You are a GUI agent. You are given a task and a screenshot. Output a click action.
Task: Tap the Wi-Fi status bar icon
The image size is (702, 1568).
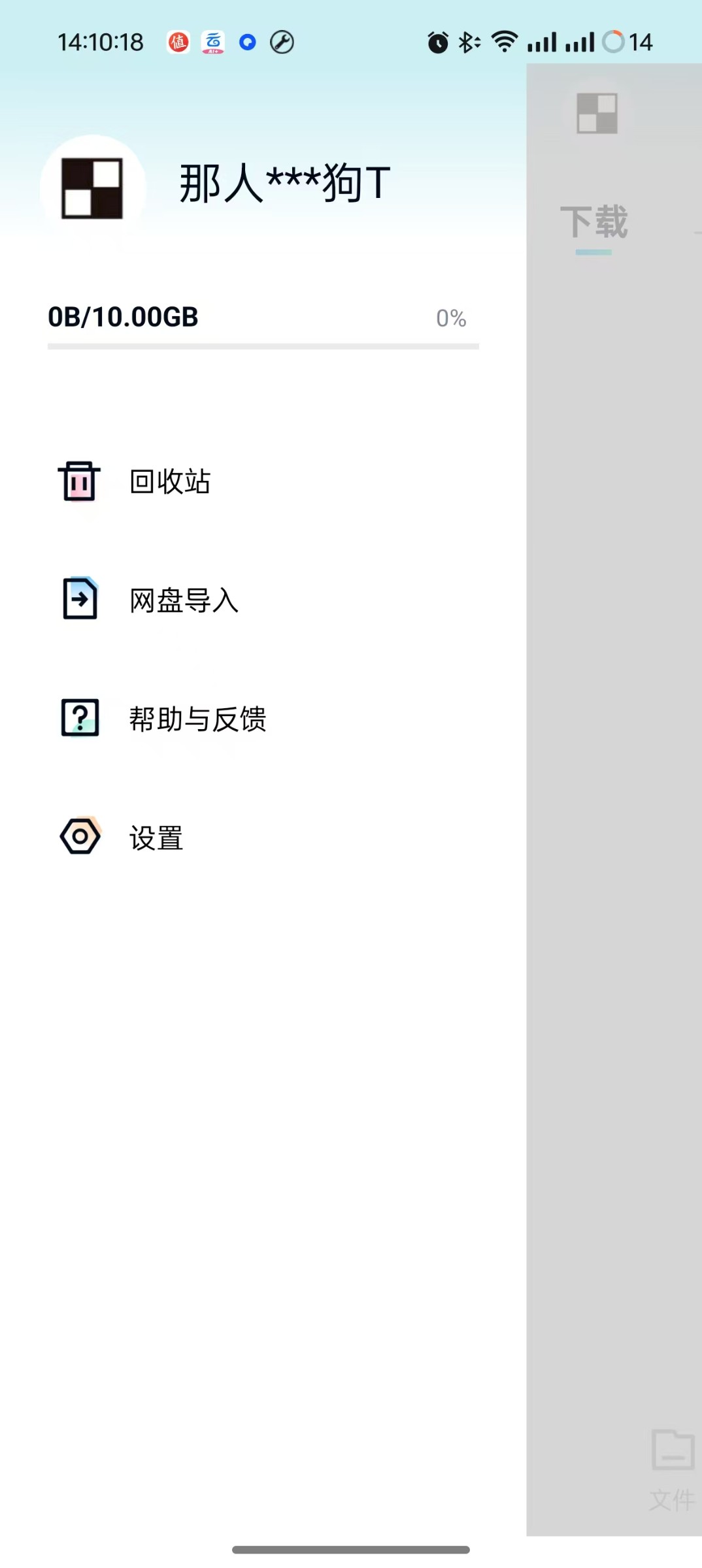click(505, 42)
